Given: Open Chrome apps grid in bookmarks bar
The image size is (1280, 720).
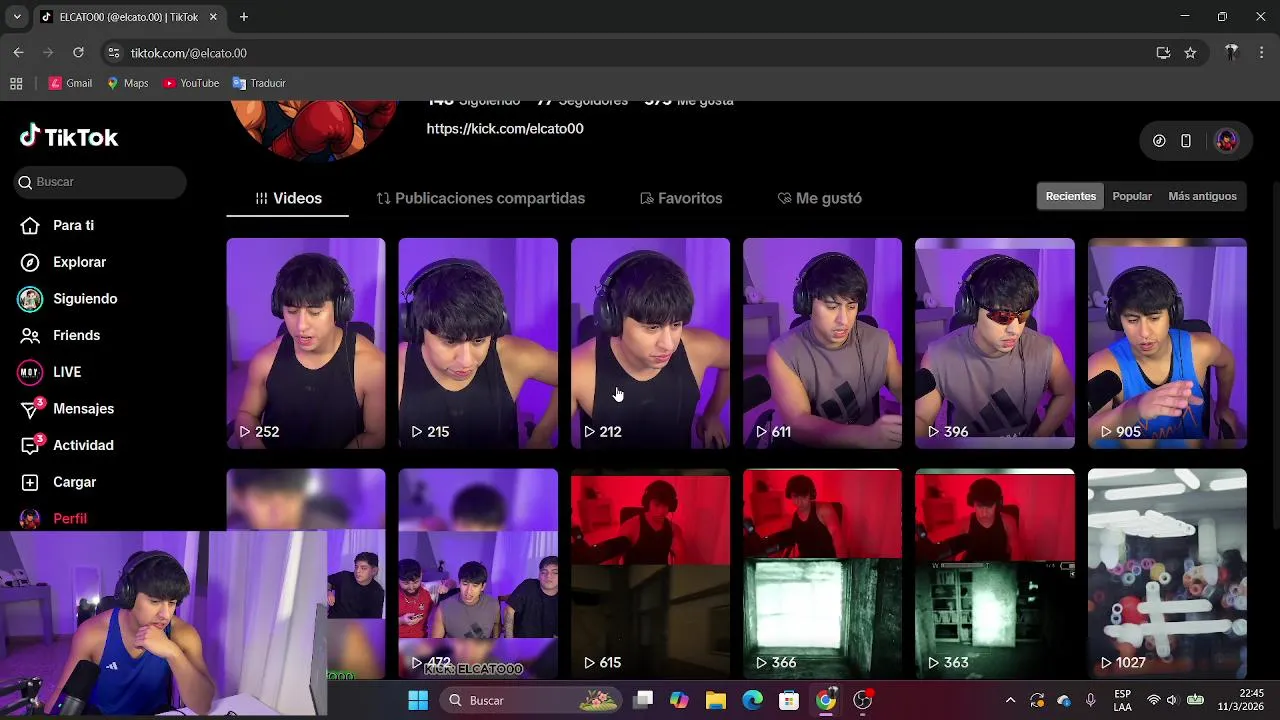Looking at the screenshot, I should tap(16, 83).
